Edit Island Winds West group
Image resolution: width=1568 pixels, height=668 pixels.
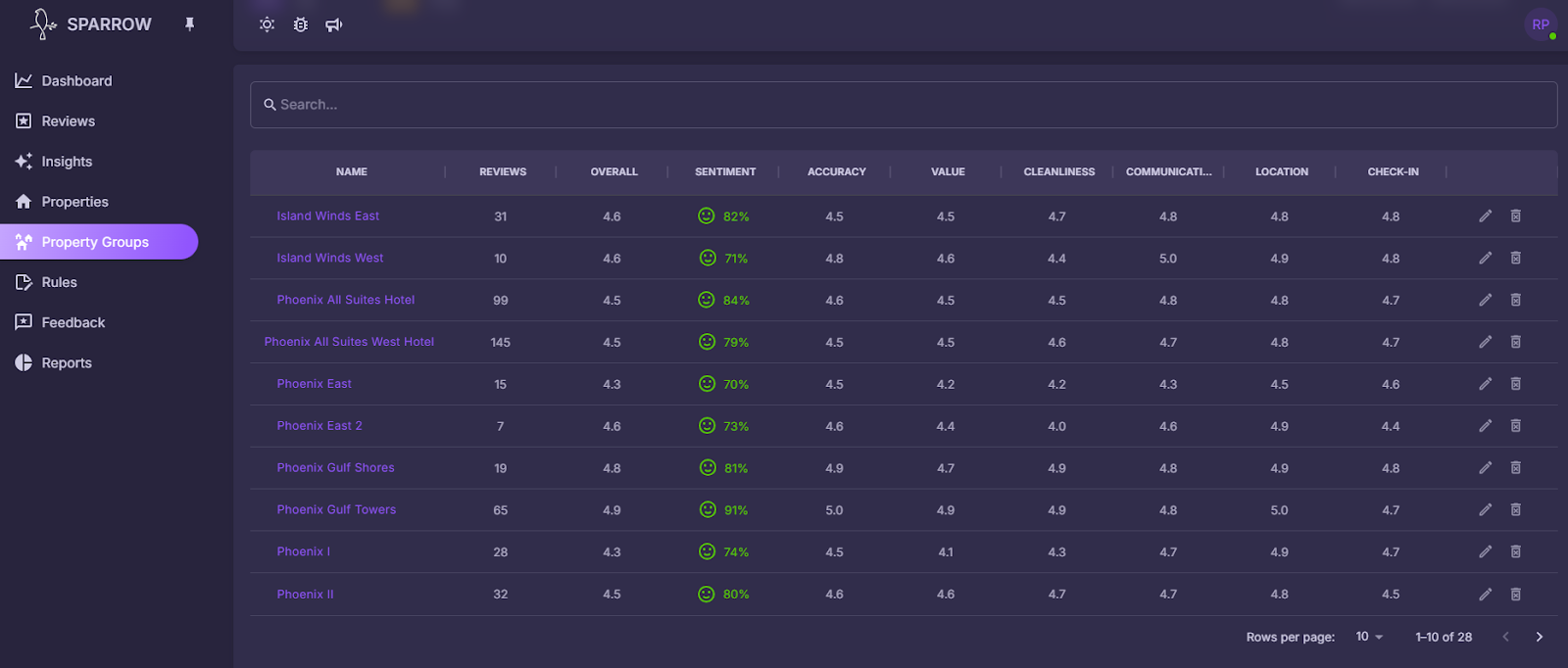click(1486, 258)
